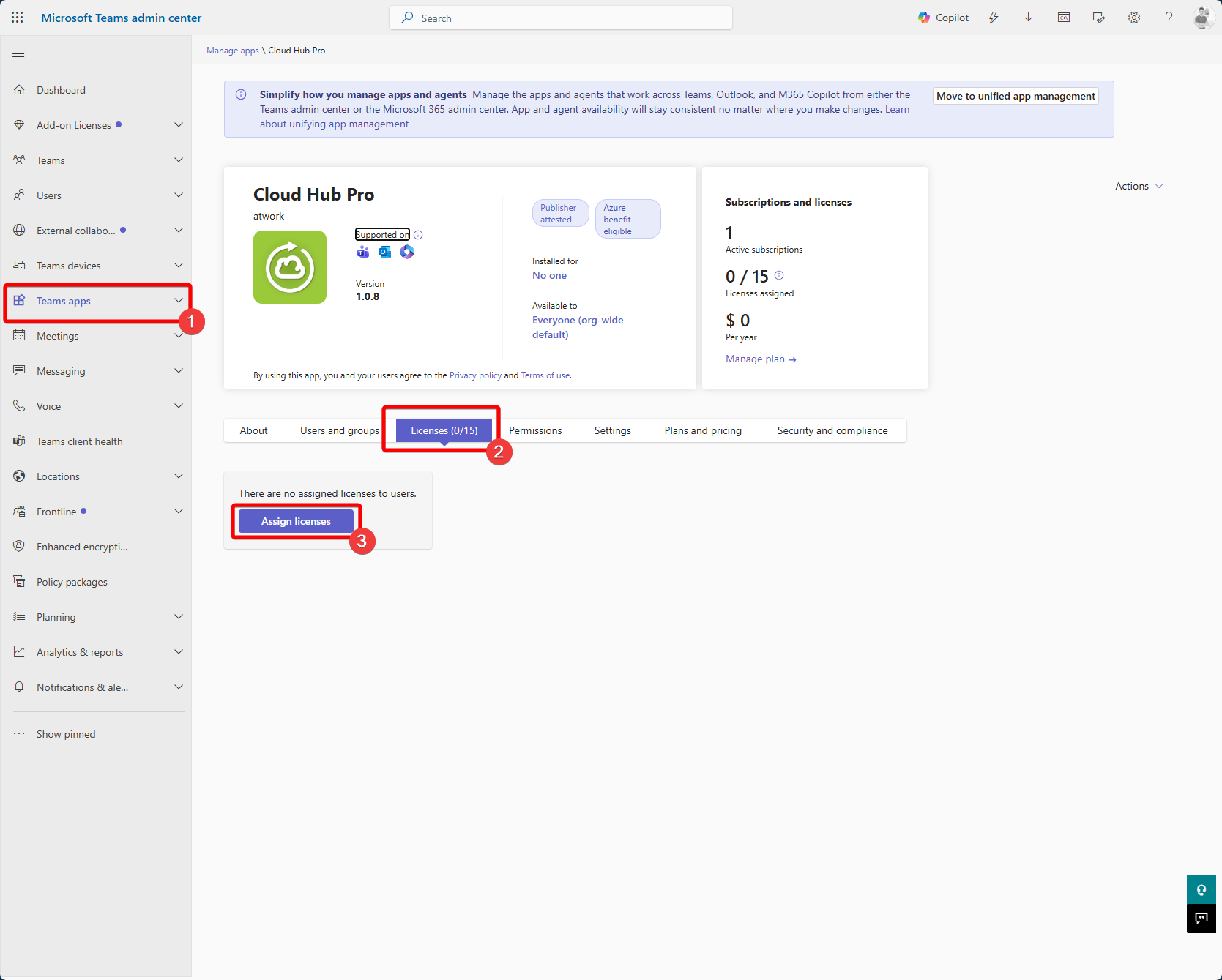Viewport: 1222px width, 980px height.
Task: Open the Security and compliance tab
Action: click(x=832, y=430)
